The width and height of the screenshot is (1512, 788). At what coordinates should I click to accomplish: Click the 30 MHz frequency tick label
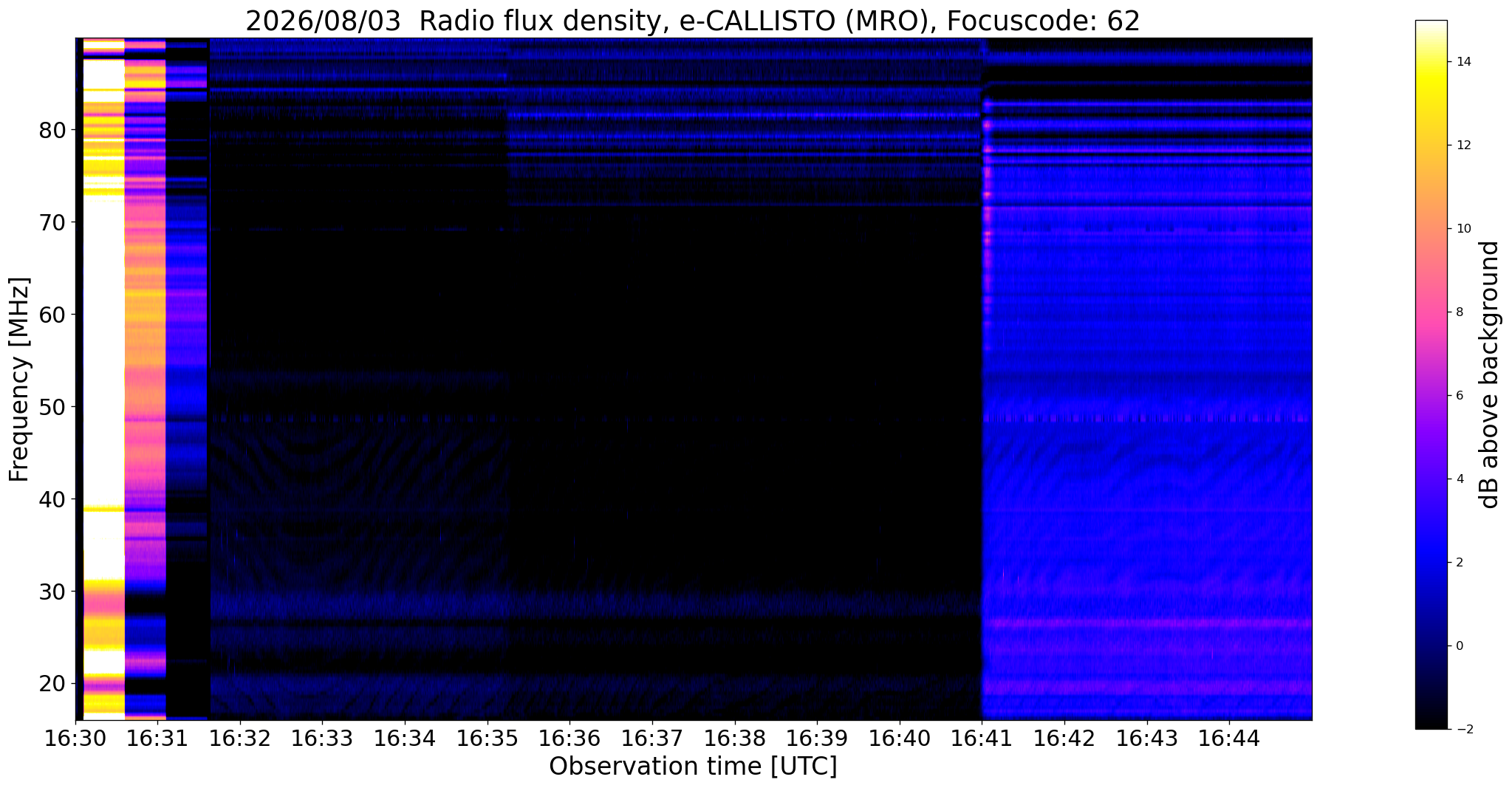[52, 592]
